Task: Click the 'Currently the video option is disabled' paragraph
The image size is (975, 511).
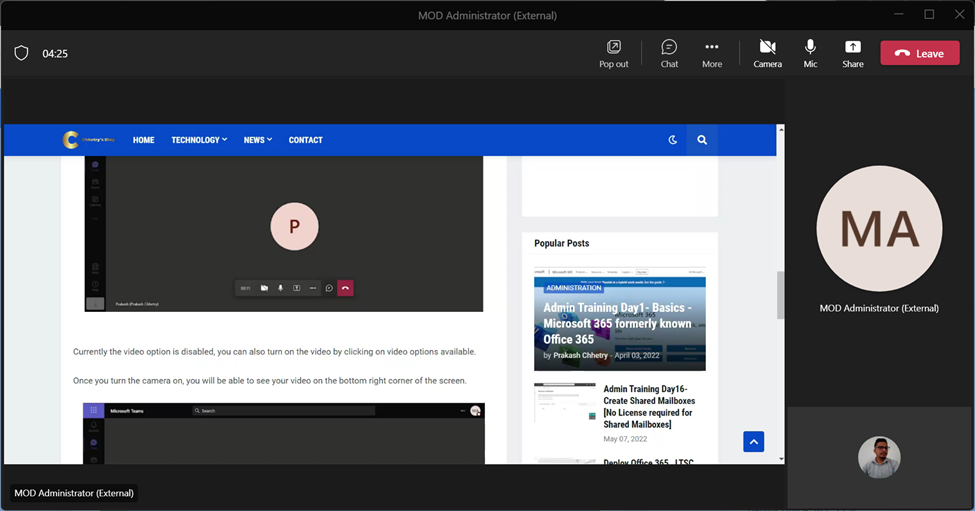Action: pyautogui.click(x=274, y=352)
